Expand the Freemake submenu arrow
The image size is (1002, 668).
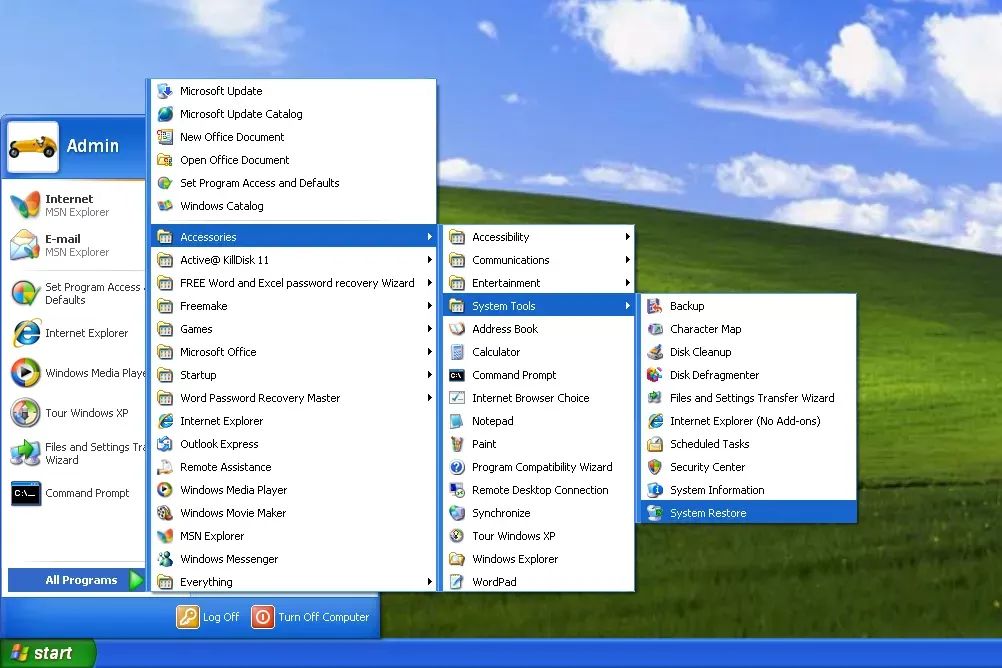(x=429, y=306)
